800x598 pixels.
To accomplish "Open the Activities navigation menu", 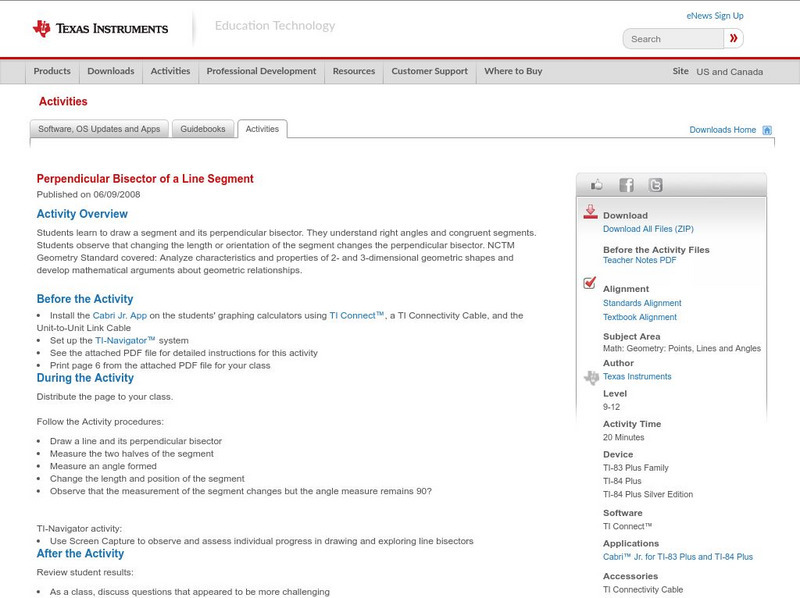I will 170,71.
